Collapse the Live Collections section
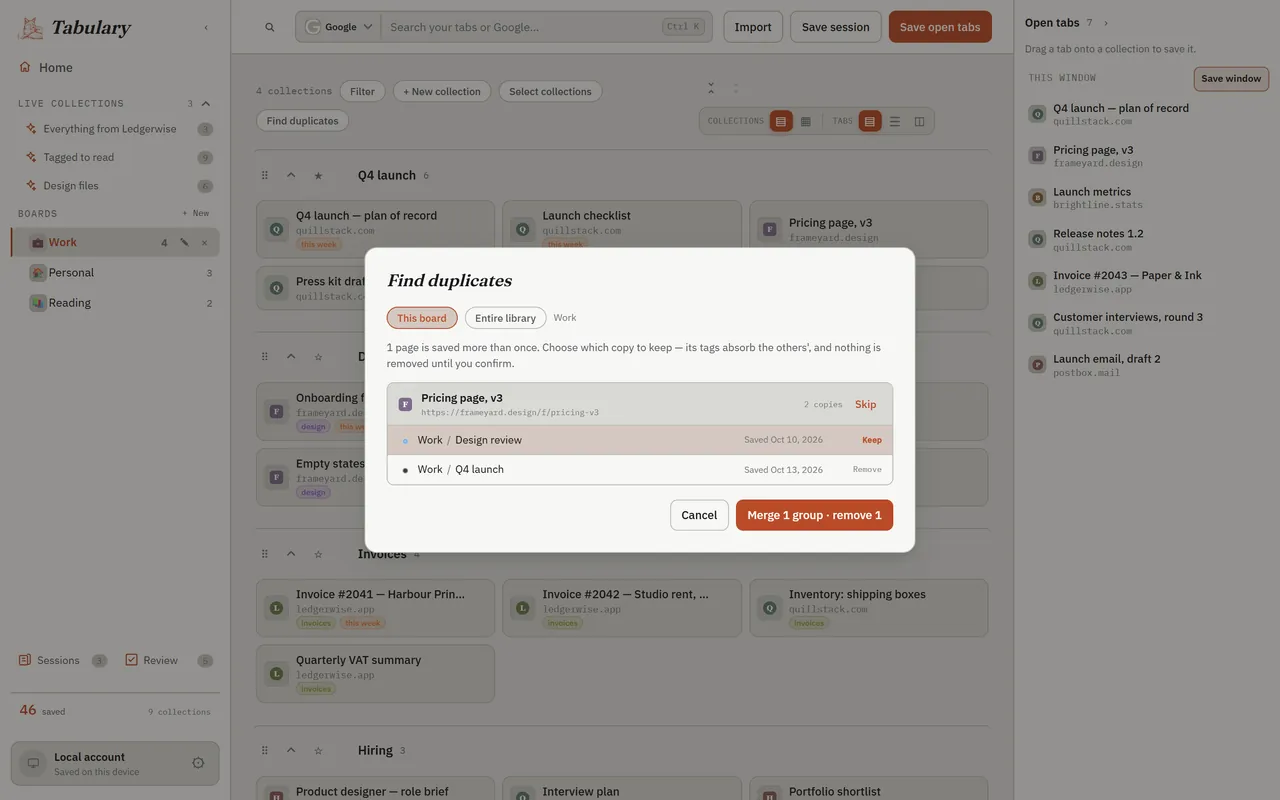The image size is (1280, 800). pyautogui.click(x=206, y=103)
